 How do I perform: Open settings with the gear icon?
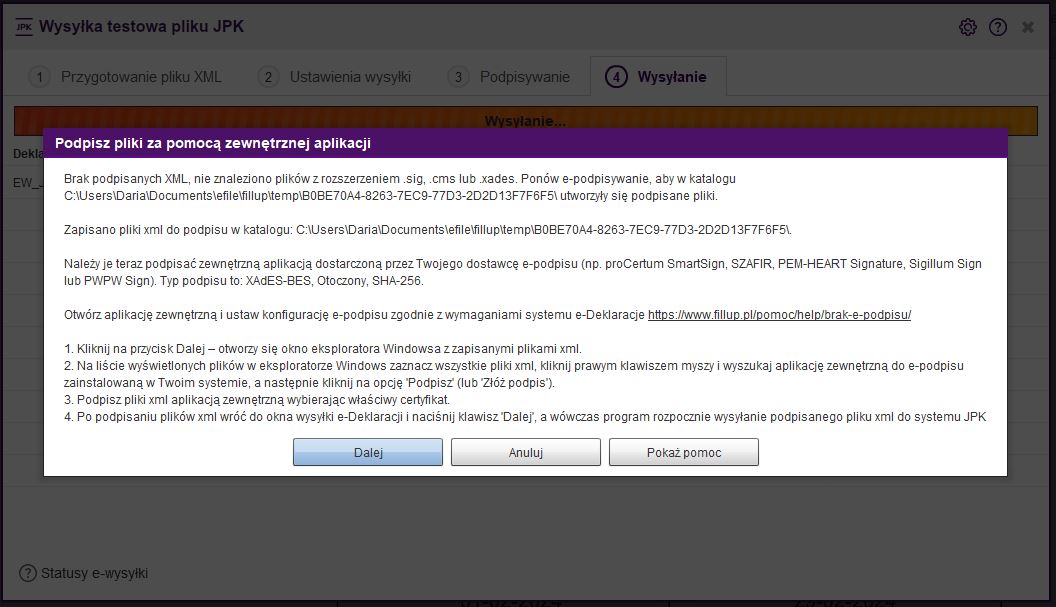coord(967,27)
